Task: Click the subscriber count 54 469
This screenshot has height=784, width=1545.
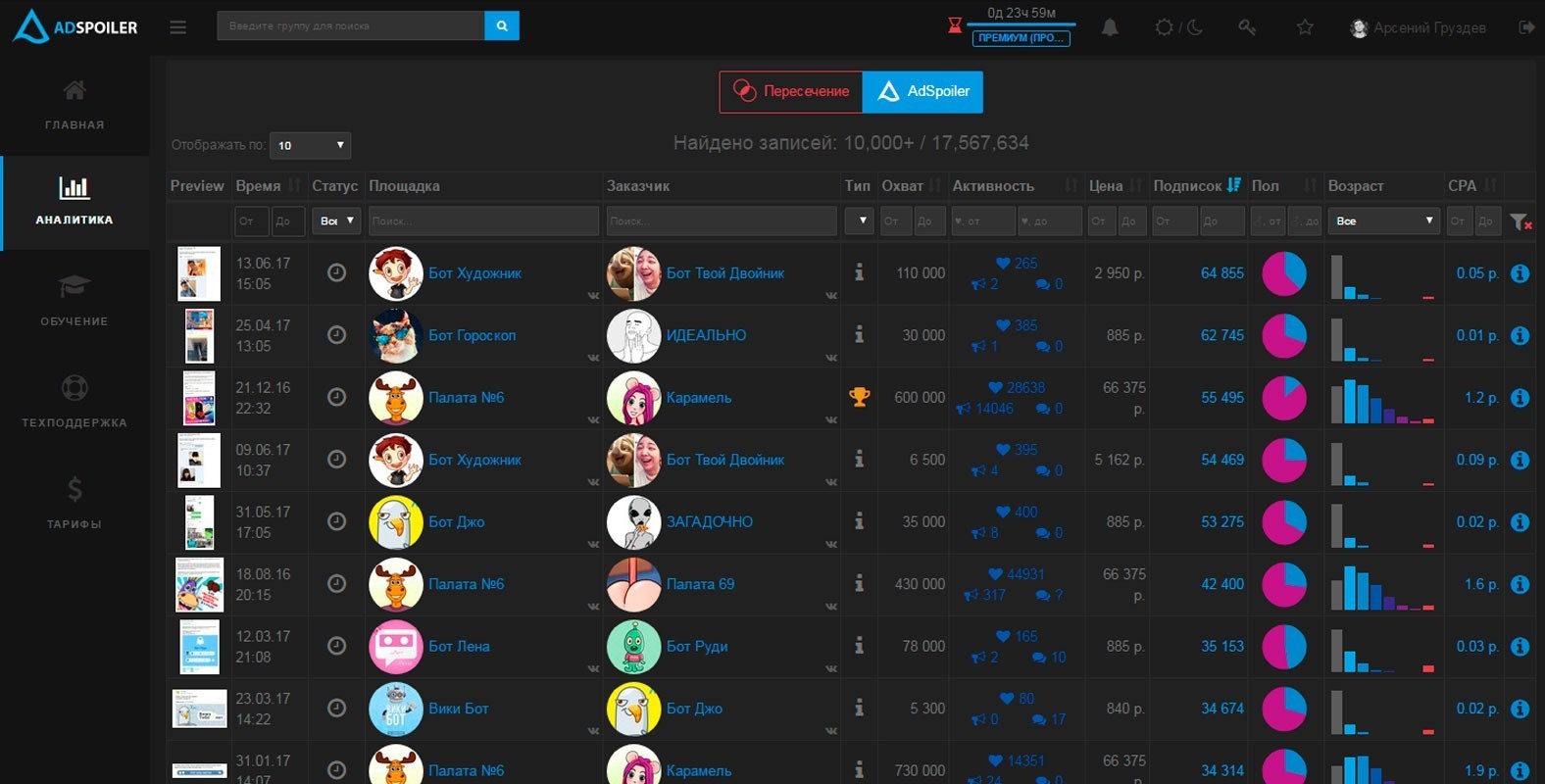Action: (1221, 460)
